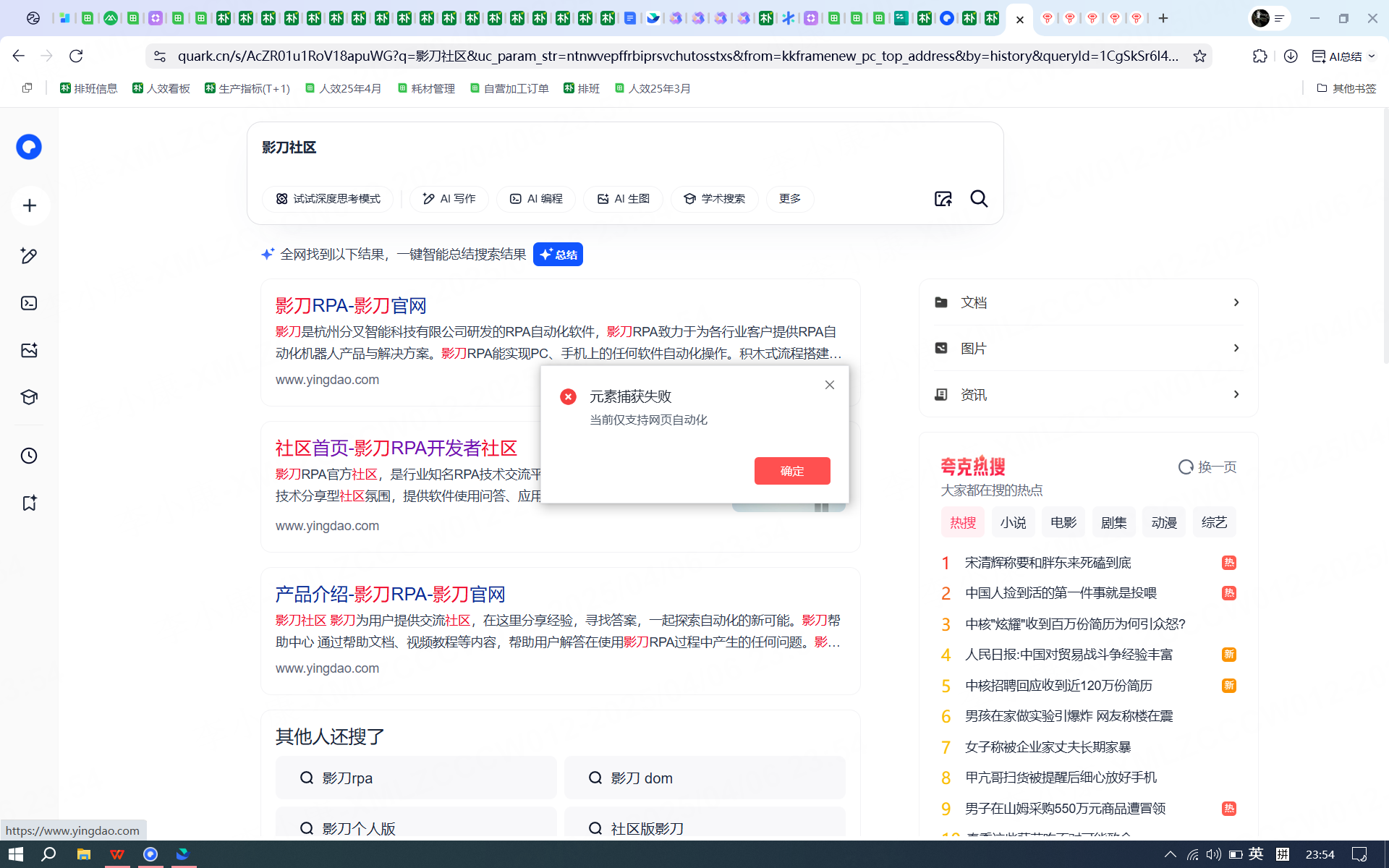This screenshot has width=1389, height=868.
Task: Switch to the 电影 hot search tab
Action: pos(1063,522)
